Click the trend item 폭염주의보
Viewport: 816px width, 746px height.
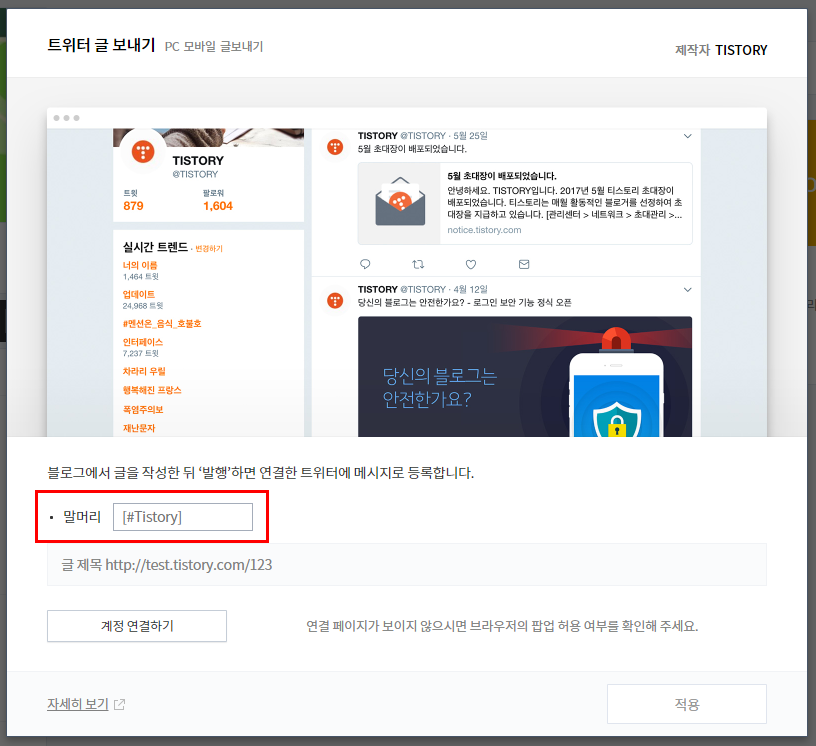143,409
